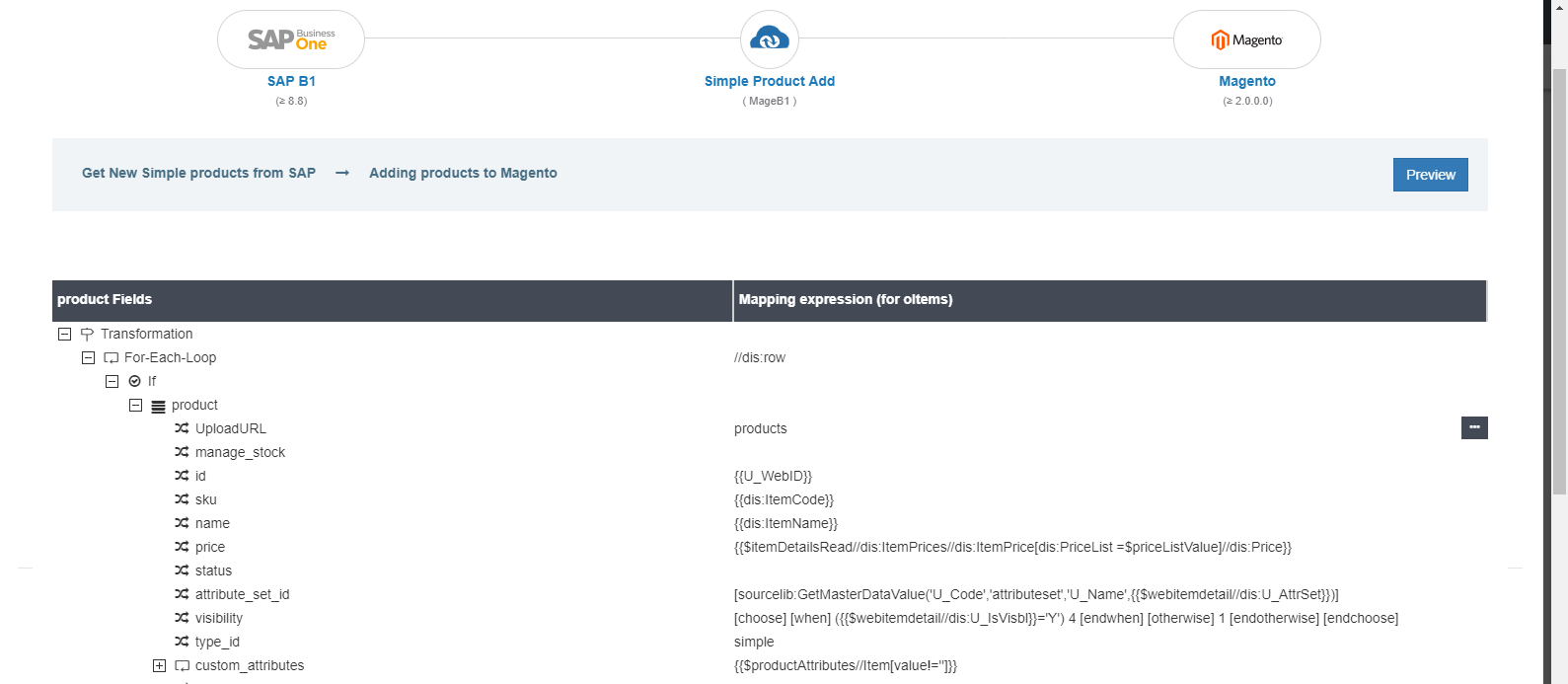Click the If condition checkmark icon
Screen dimensions: 1568x684
tap(134, 381)
